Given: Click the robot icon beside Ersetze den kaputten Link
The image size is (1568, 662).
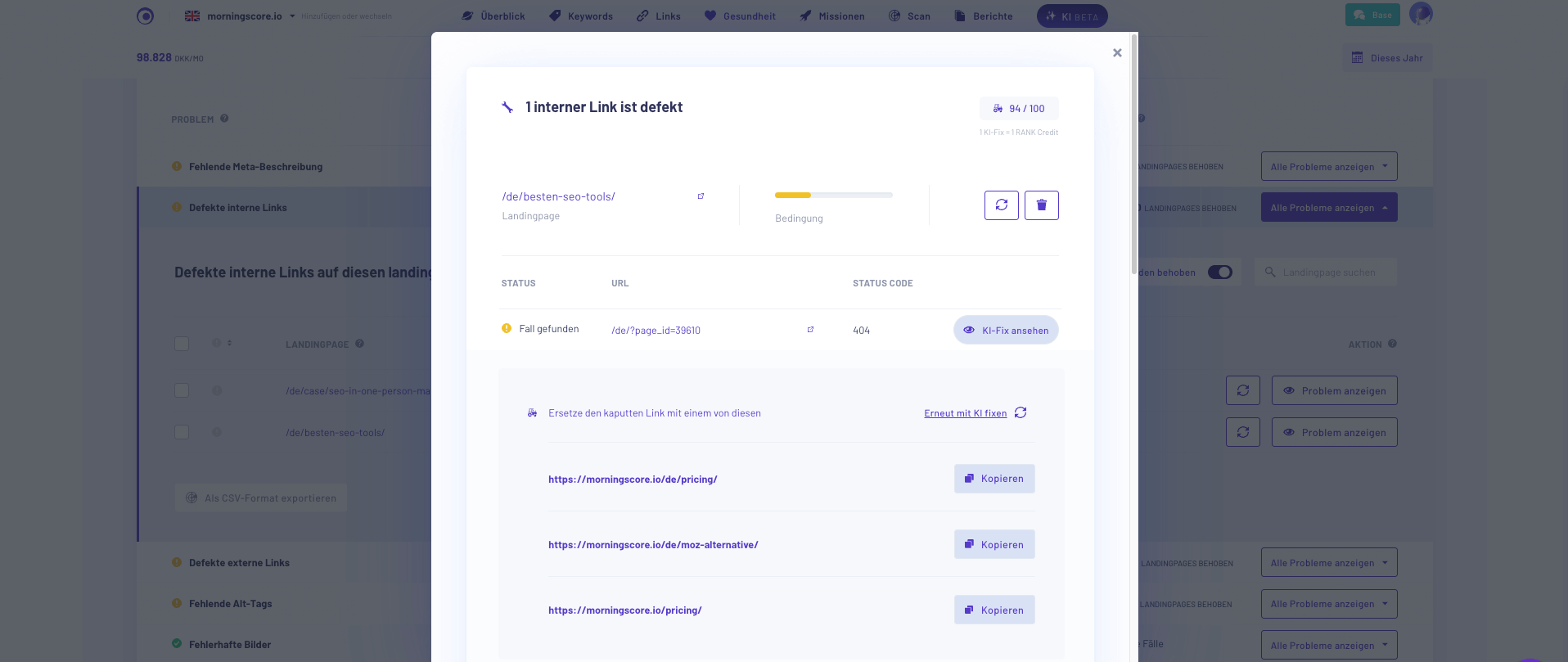Looking at the screenshot, I should (x=533, y=413).
